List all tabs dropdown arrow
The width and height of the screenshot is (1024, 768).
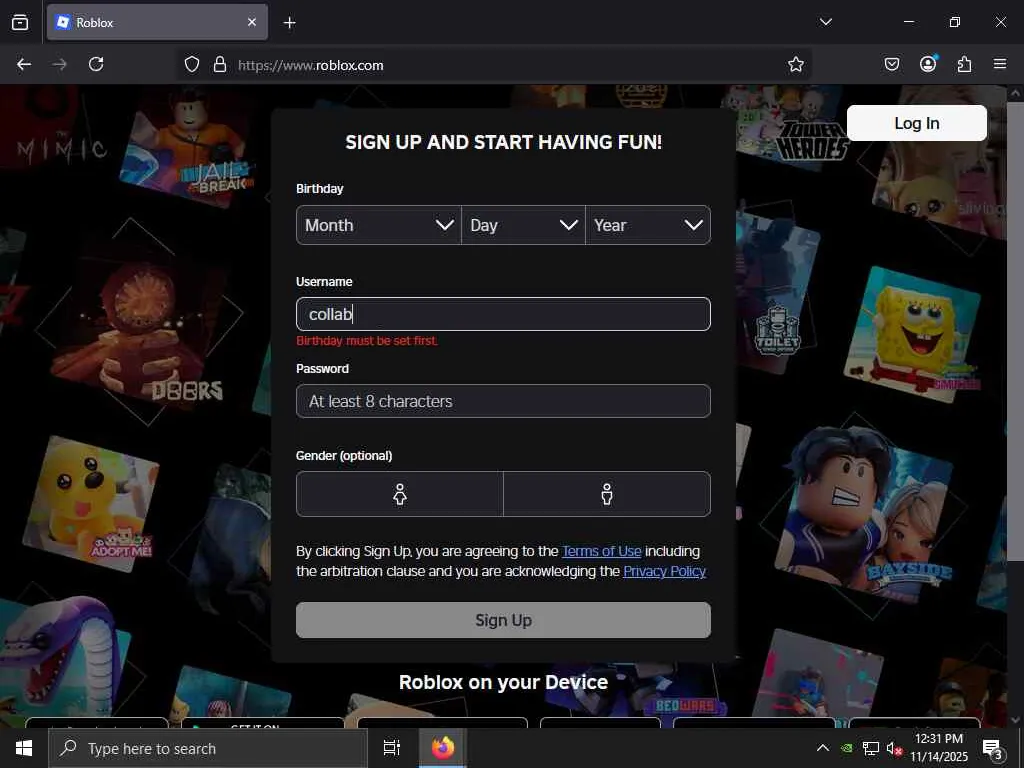825,22
